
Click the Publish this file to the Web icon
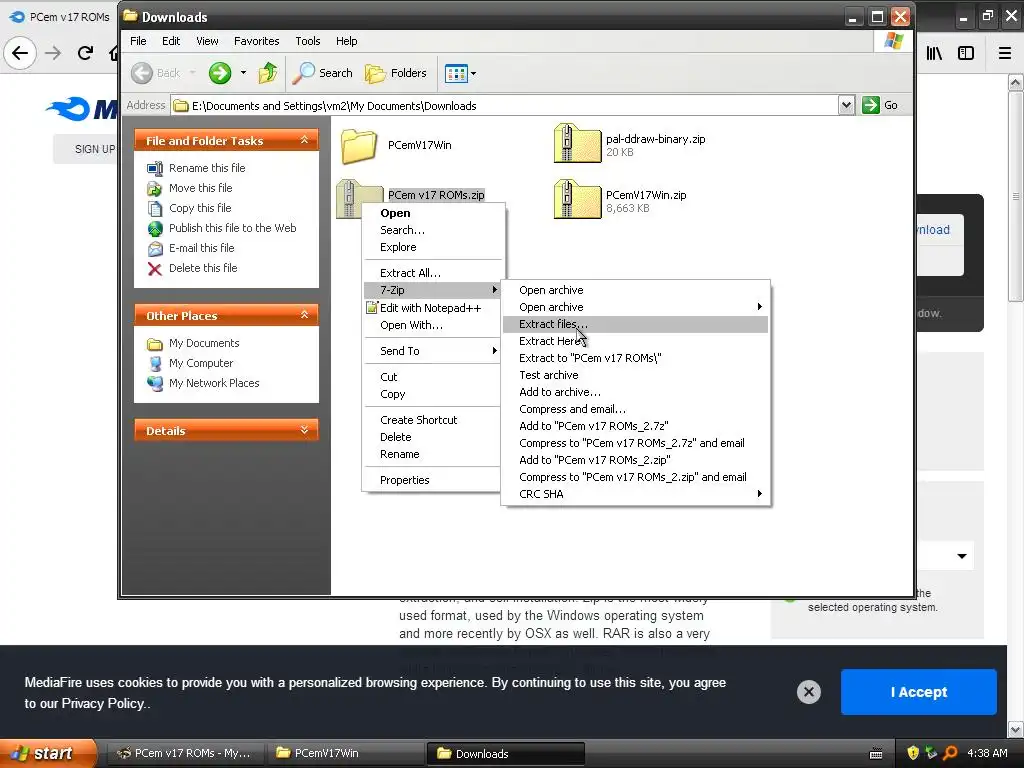(x=155, y=229)
